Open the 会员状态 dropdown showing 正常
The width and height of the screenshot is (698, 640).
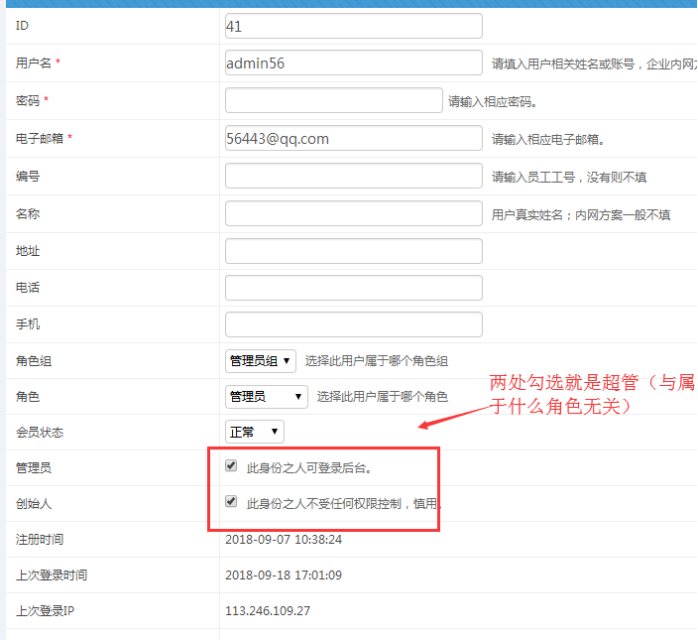(254, 432)
